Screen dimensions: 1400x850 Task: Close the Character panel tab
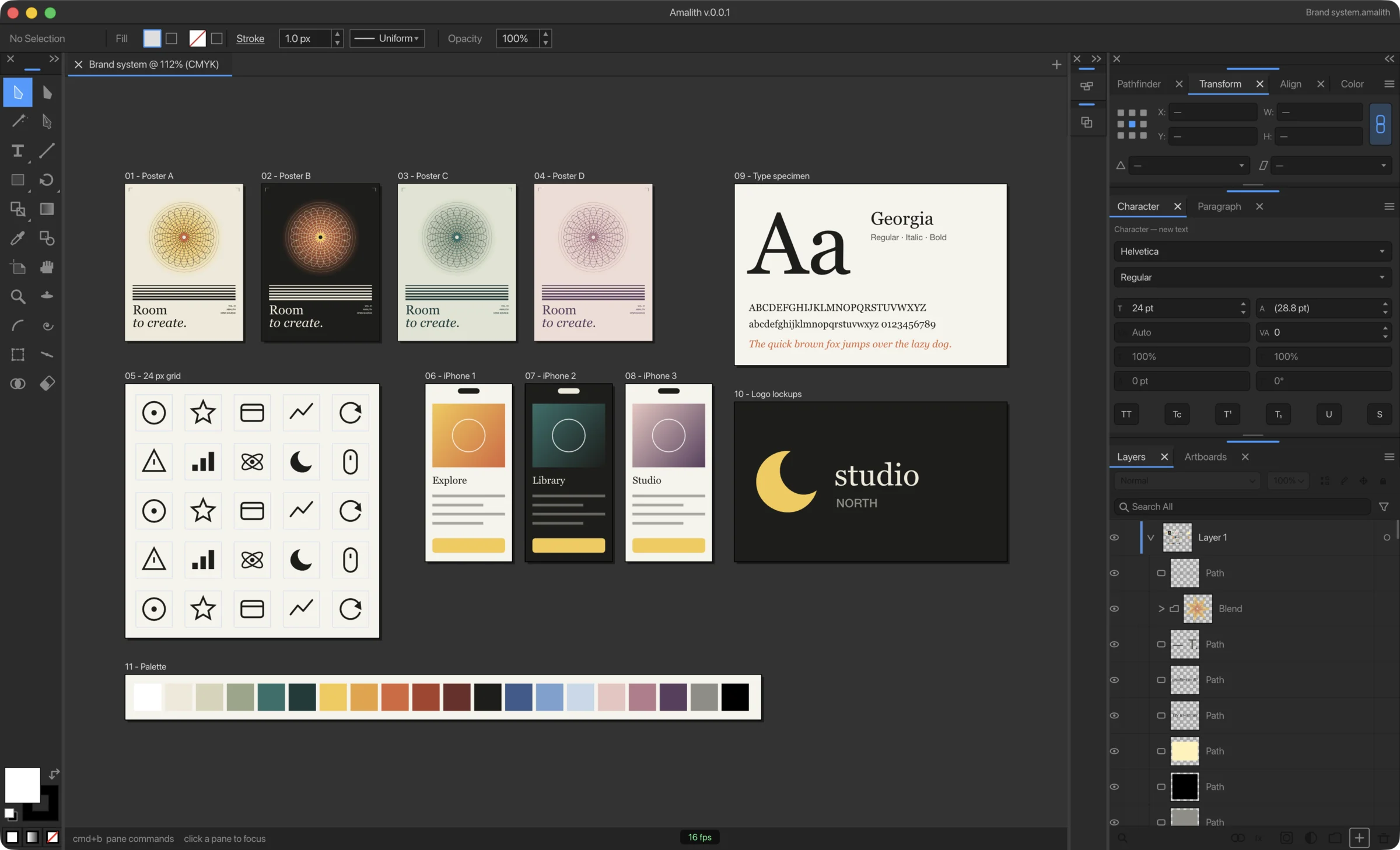pos(1177,206)
